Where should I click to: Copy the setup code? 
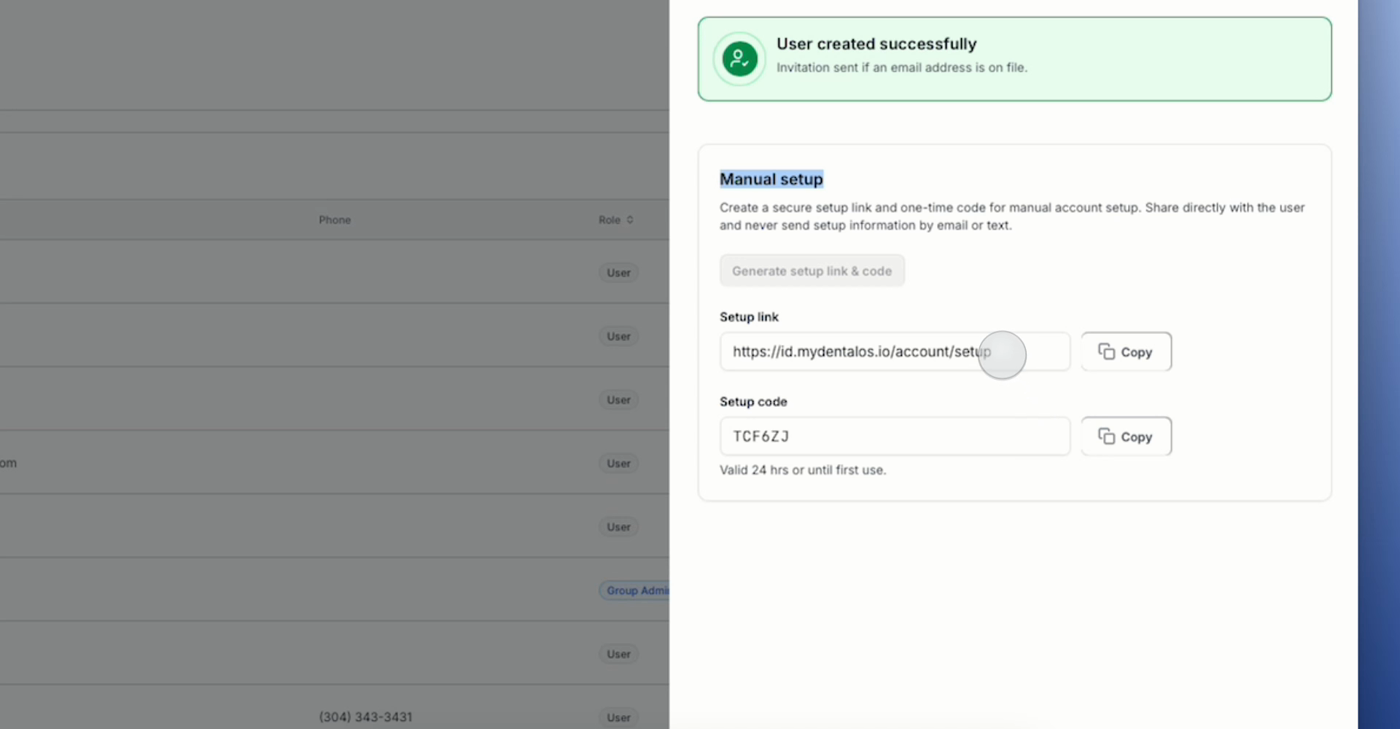tap(1126, 437)
